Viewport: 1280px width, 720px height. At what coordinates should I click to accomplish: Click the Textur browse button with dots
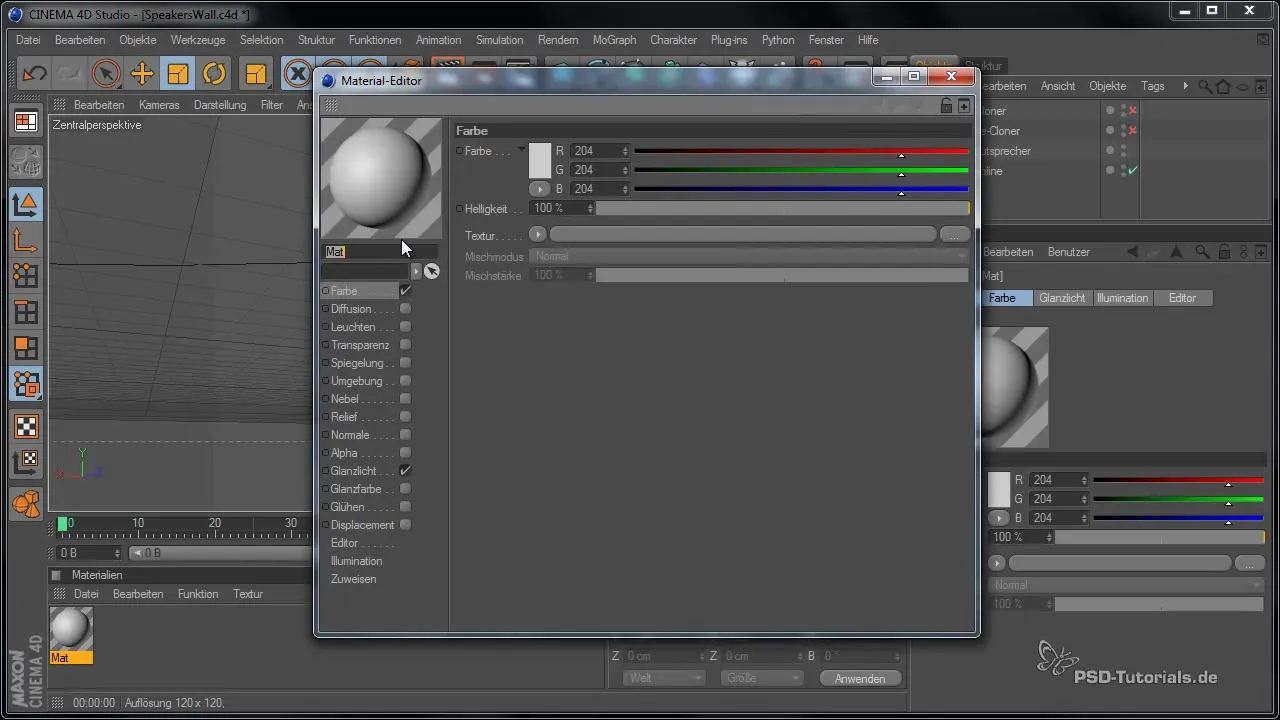pyautogui.click(x=954, y=234)
